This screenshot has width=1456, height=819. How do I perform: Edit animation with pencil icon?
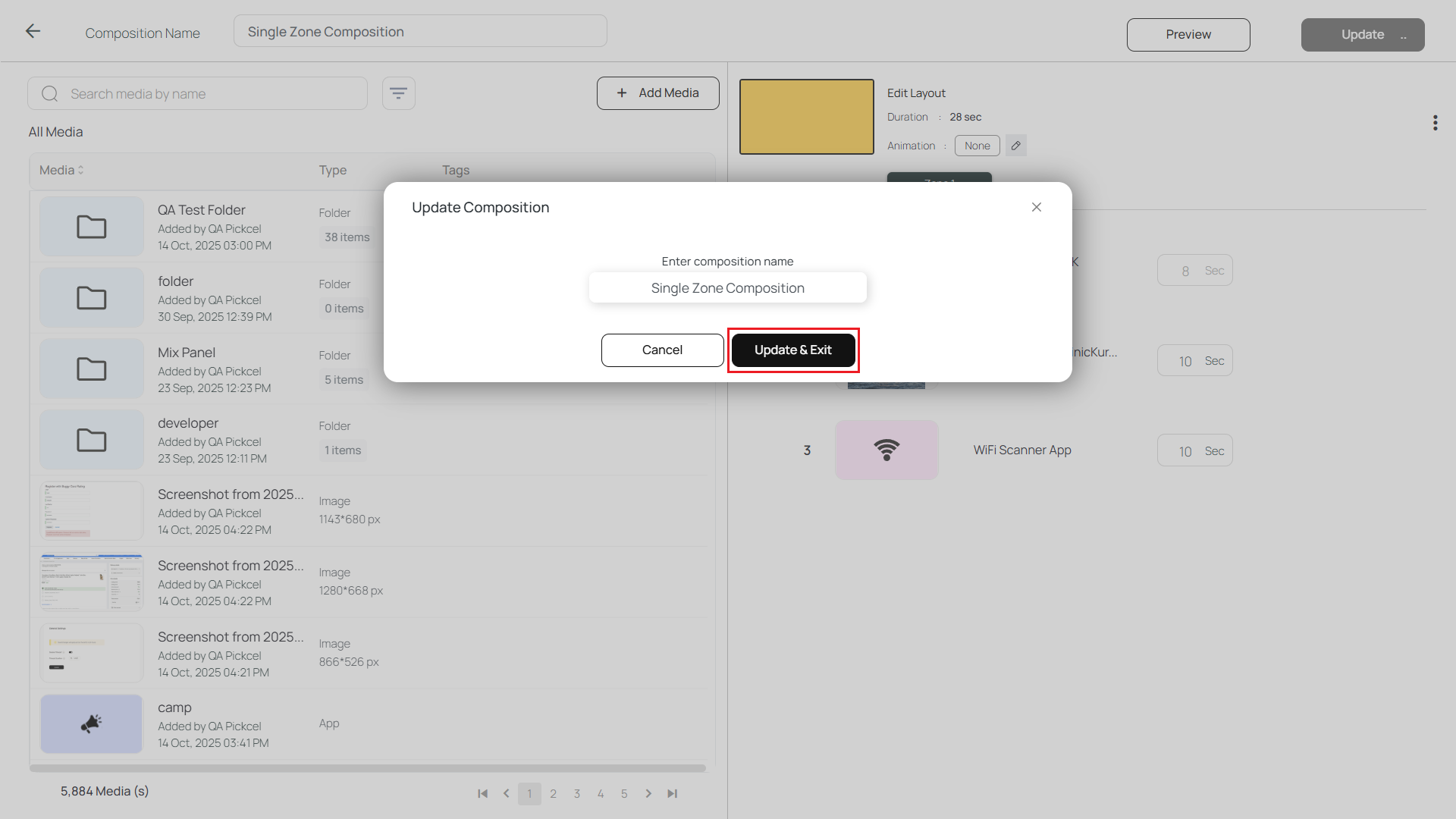click(1015, 146)
